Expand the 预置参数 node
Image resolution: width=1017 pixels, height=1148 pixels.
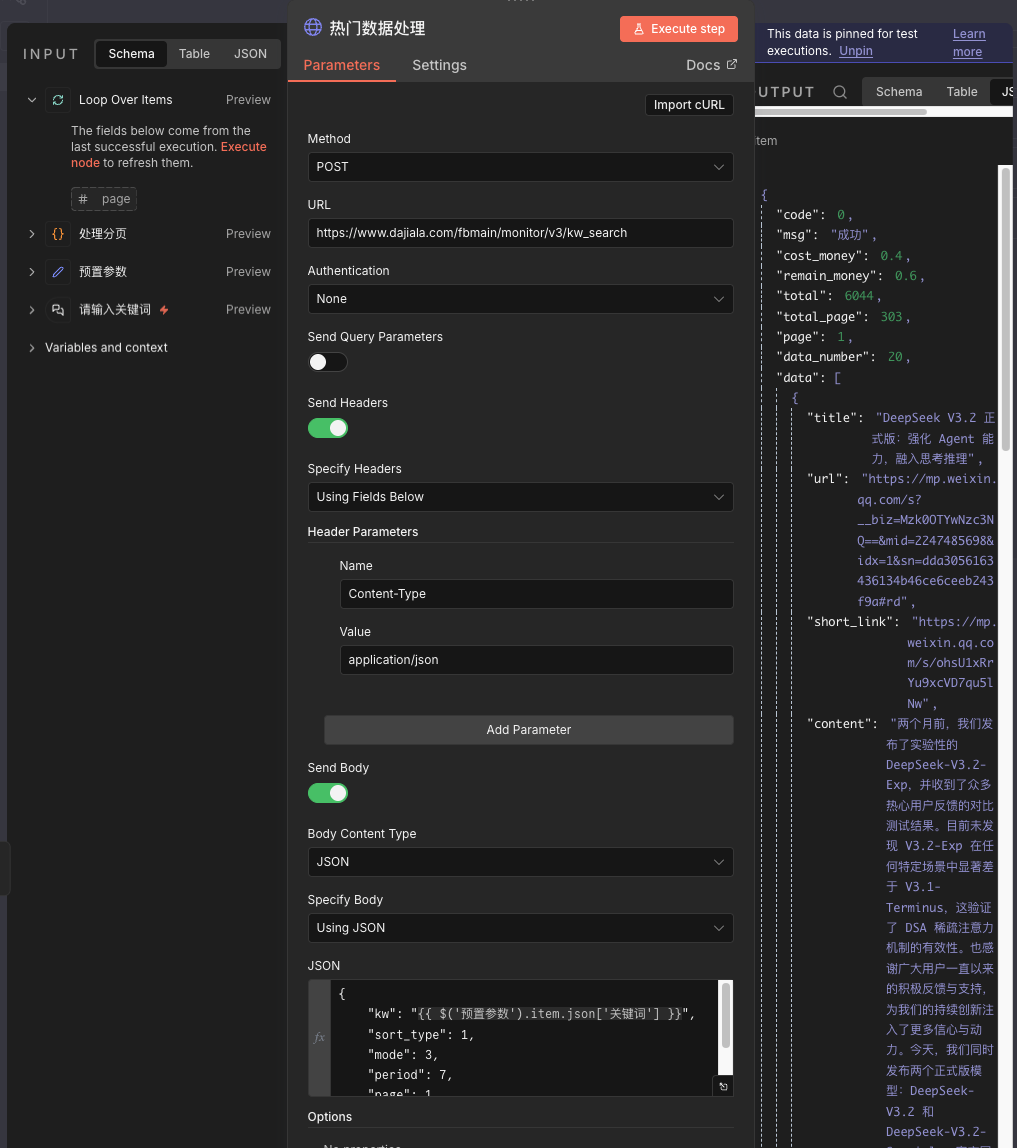(x=31, y=272)
